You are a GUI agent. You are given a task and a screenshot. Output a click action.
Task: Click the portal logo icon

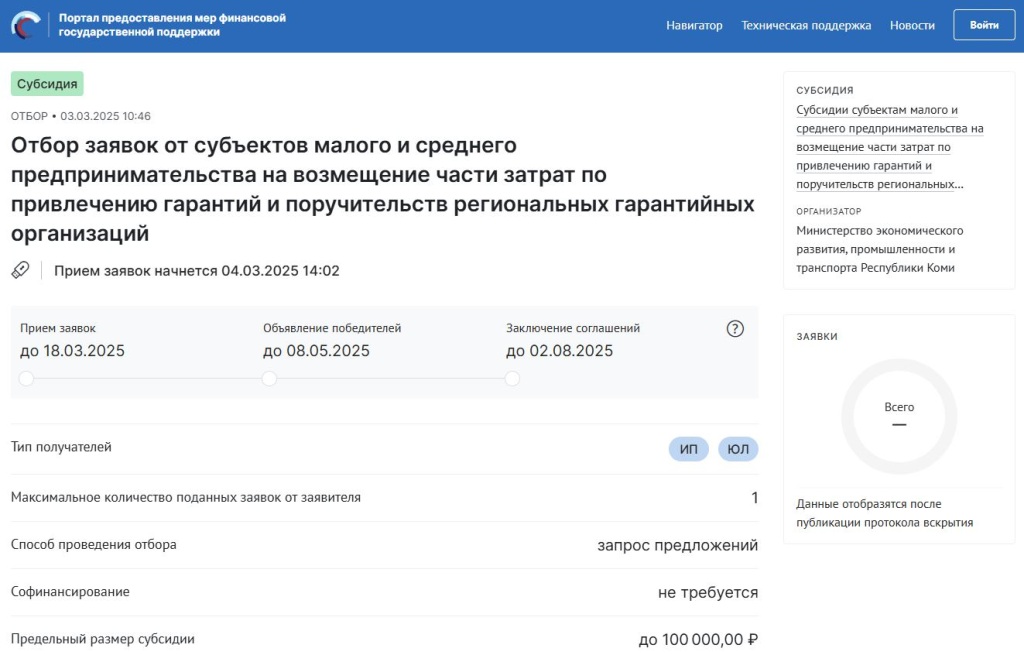(25, 25)
